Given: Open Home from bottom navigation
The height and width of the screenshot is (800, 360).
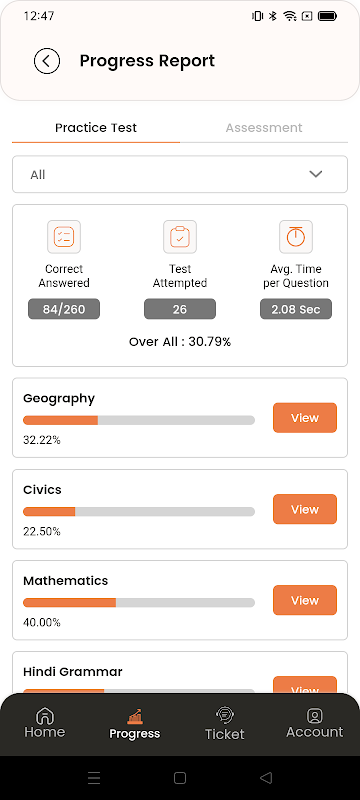Looking at the screenshot, I should pos(45,724).
